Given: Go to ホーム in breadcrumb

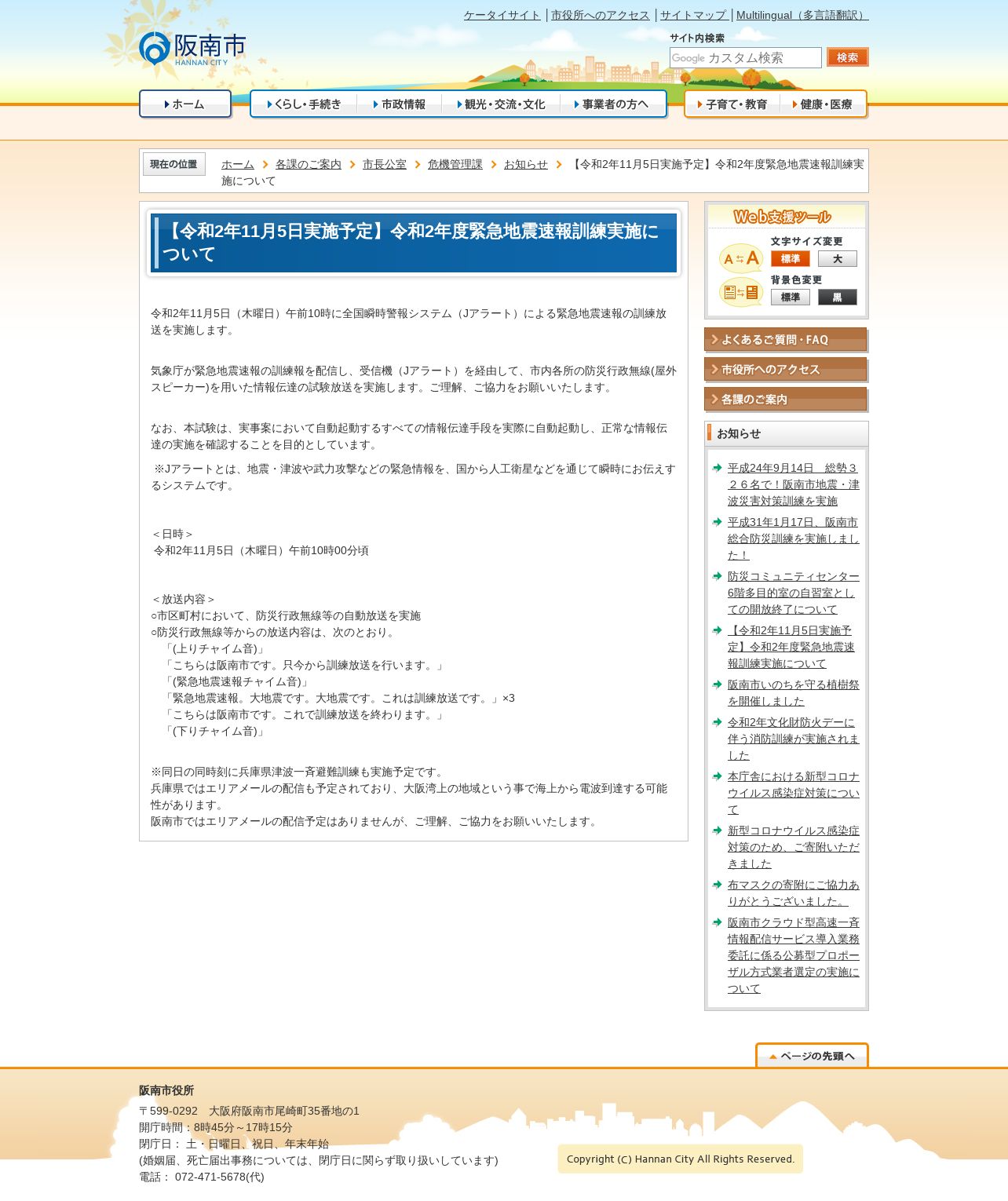Looking at the screenshot, I should click(238, 164).
